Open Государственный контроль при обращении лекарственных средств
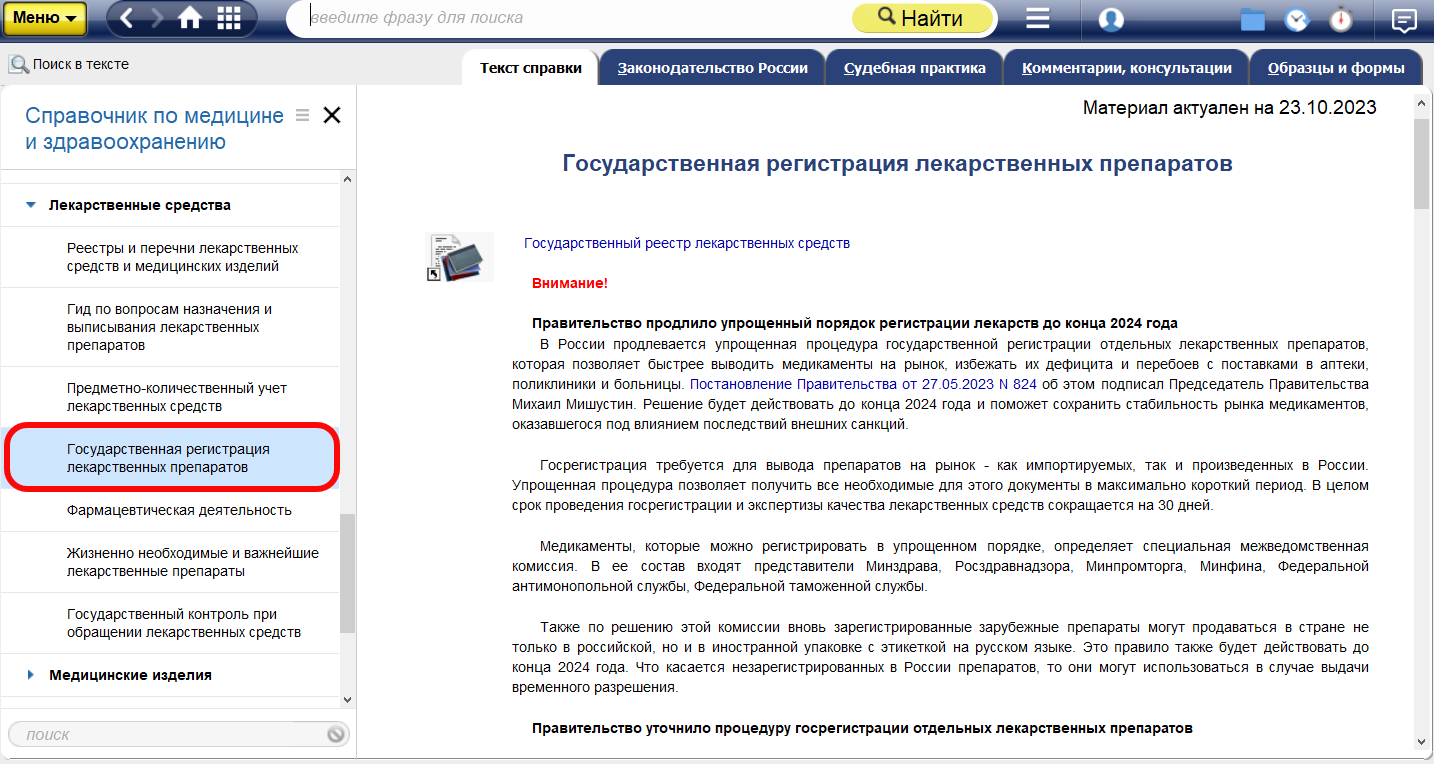 point(170,623)
